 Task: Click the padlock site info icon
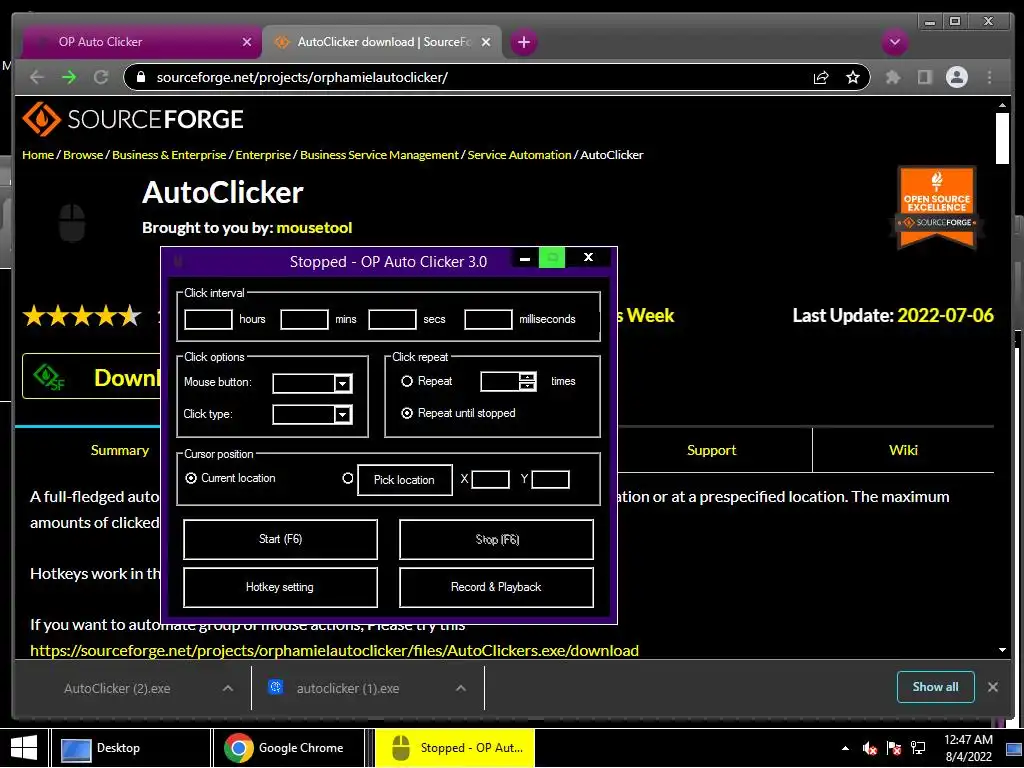(140, 77)
